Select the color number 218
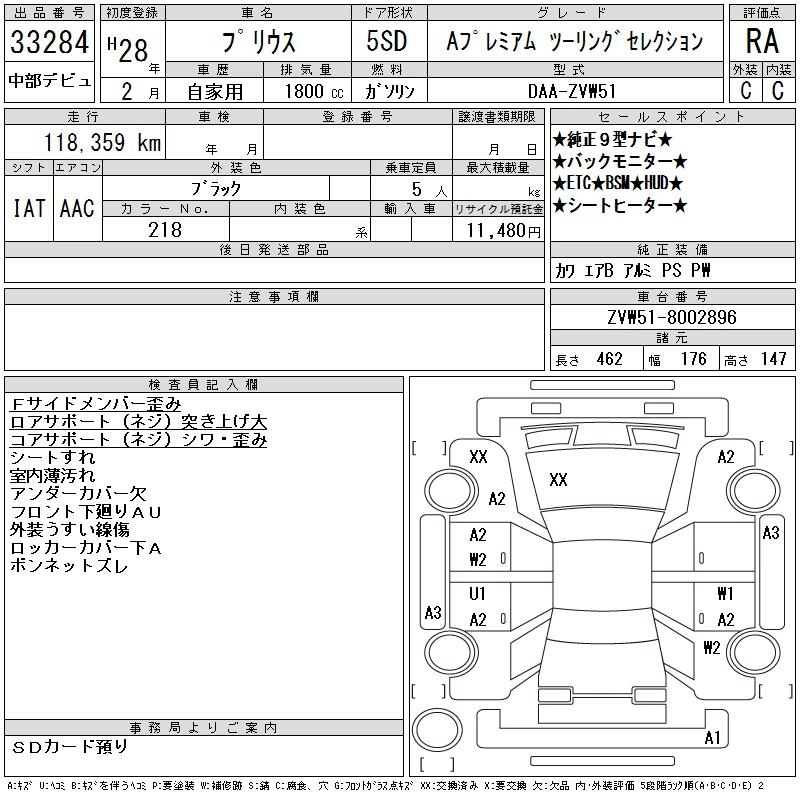The image size is (800, 800). [x=165, y=230]
